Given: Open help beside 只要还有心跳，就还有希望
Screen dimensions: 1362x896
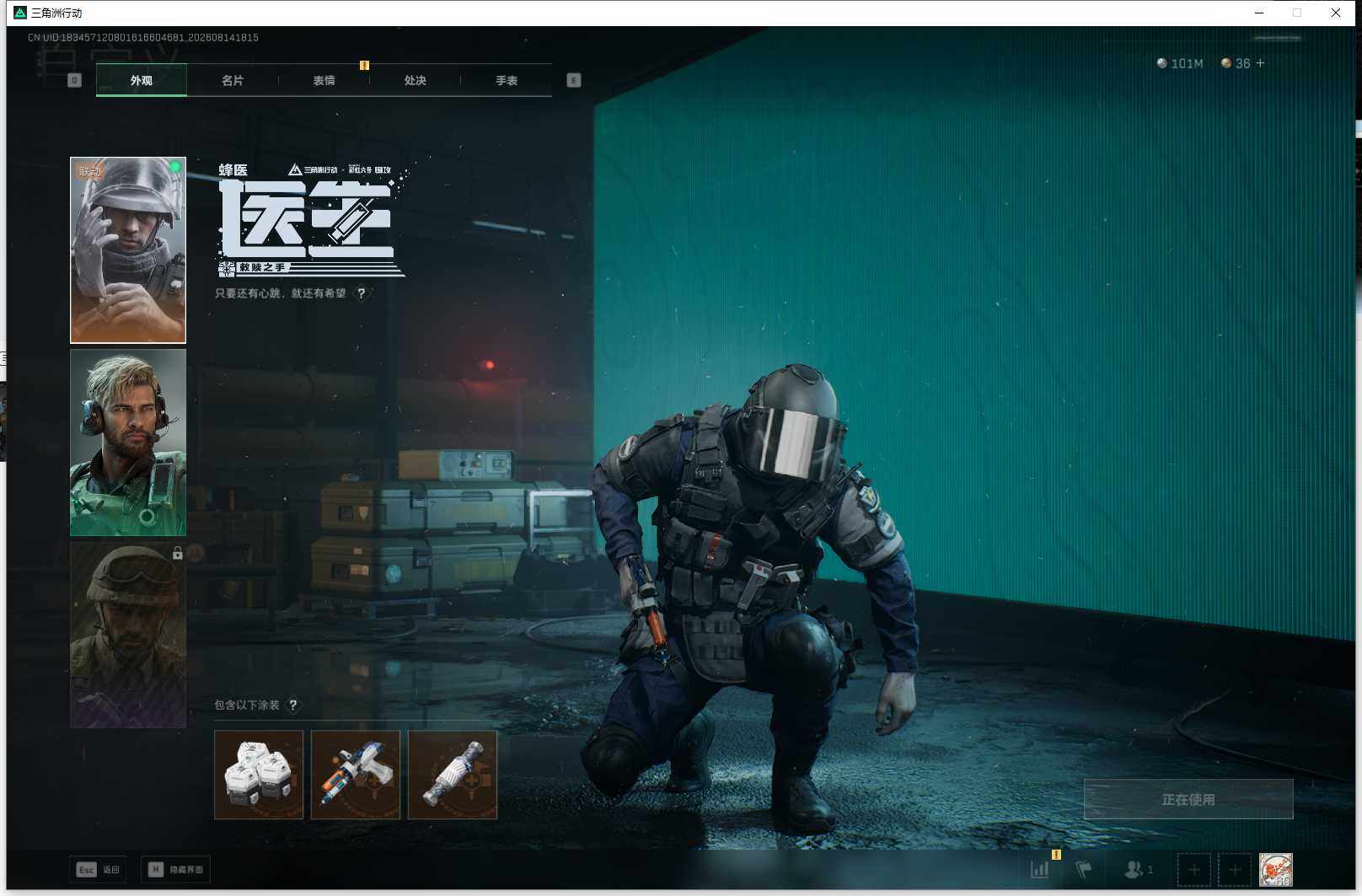Looking at the screenshot, I should coord(362,293).
